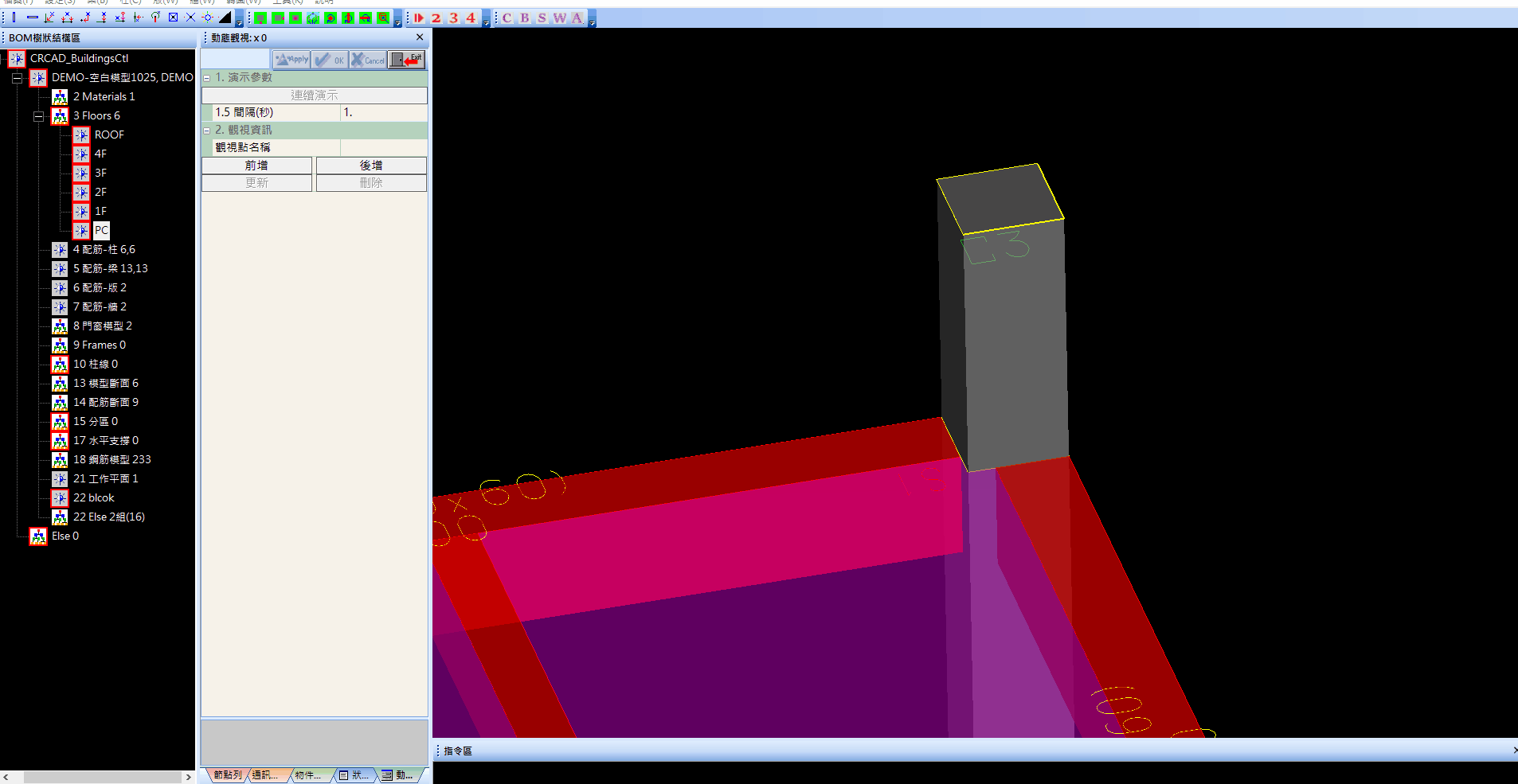Click the red play arrow icon
Image resolution: width=1518 pixels, height=784 pixels.
(419, 18)
